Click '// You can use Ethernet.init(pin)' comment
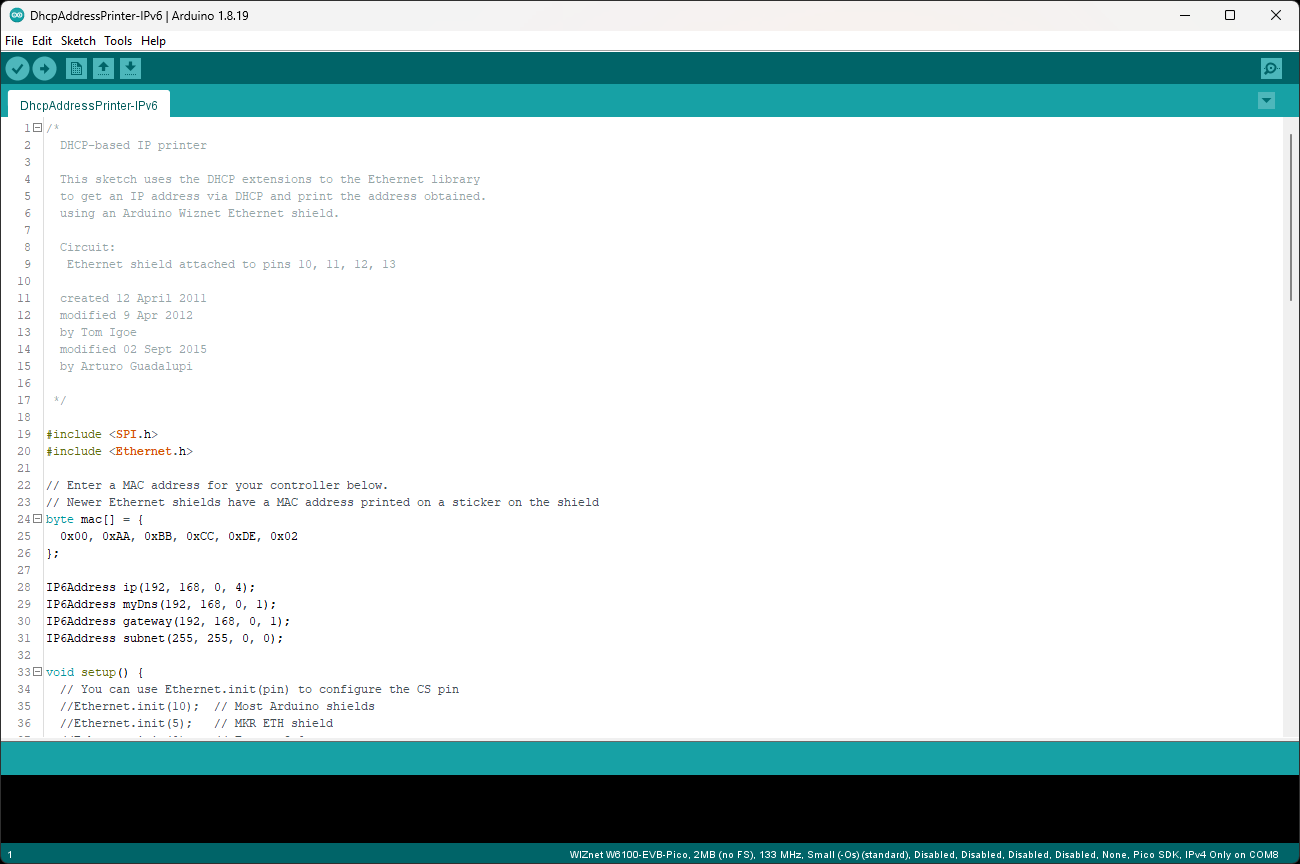This screenshot has height=864, width=1300. click(x=260, y=689)
